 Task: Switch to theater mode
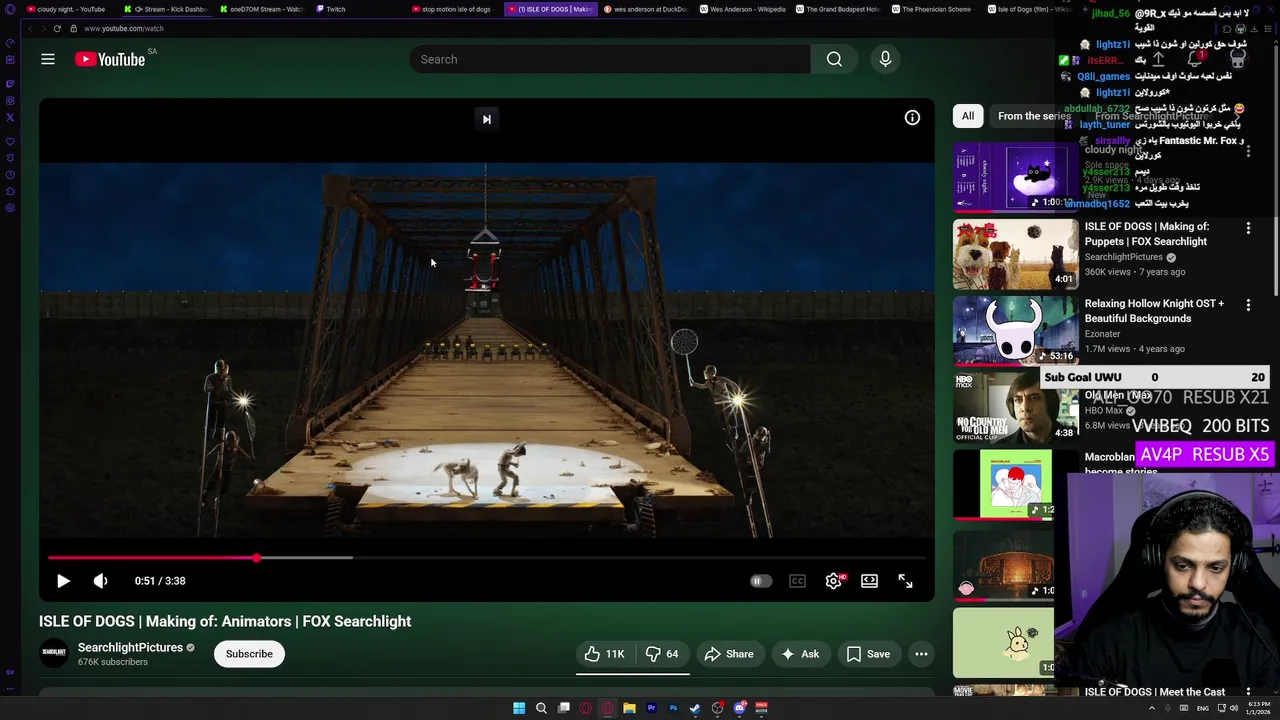click(x=870, y=581)
